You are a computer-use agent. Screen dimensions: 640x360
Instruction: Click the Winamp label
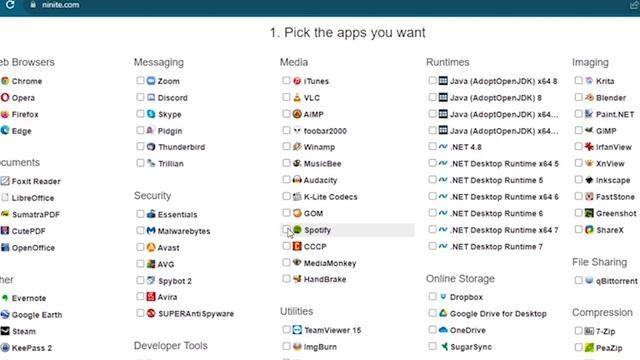tap(319, 147)
